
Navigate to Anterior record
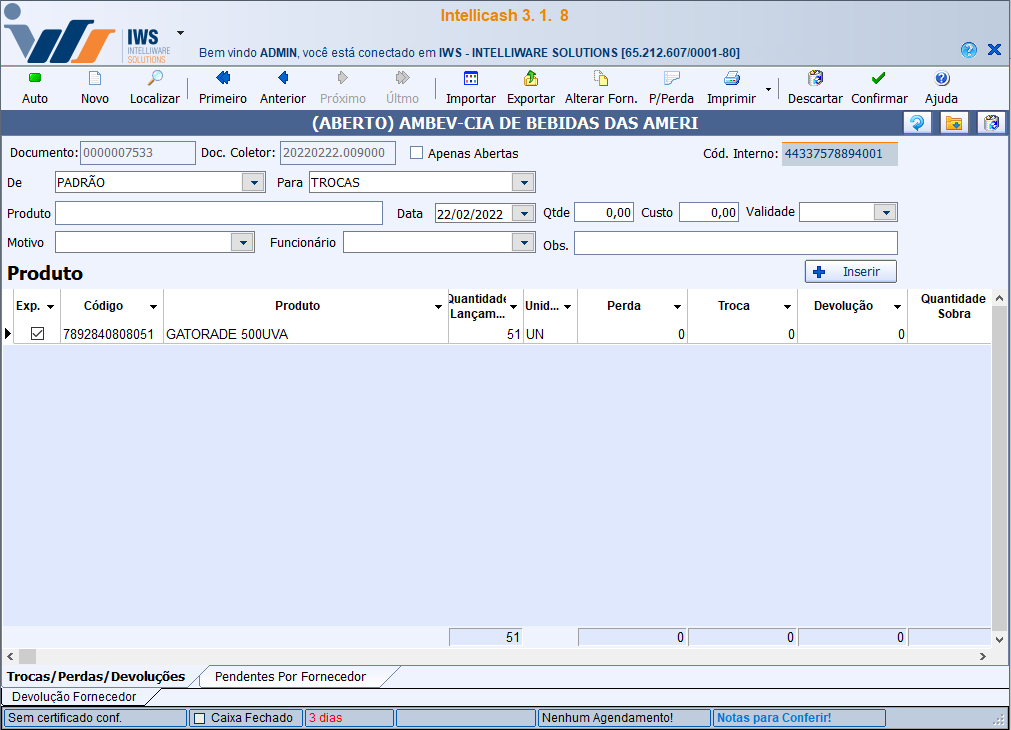click(283, 79)
